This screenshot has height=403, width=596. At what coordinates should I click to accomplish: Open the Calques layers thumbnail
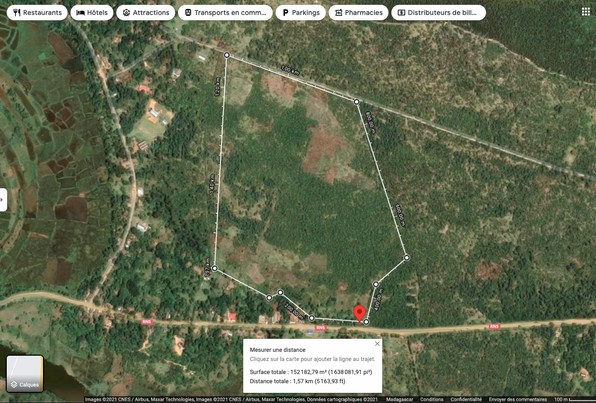[25, 374]
